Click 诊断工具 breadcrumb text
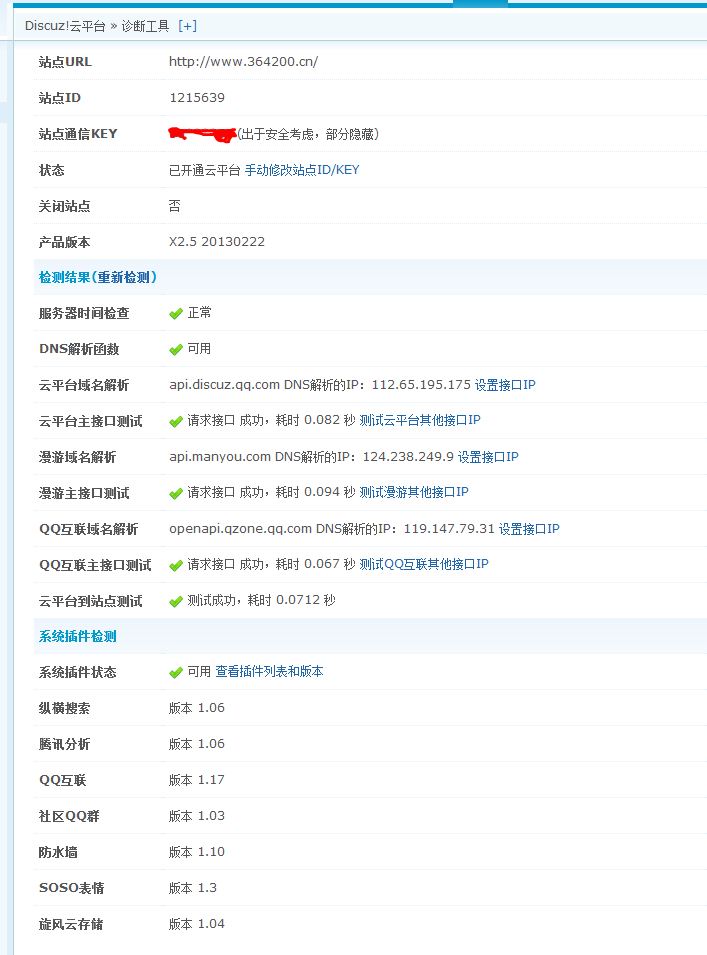This screenshot has height=955, width=707. pyautogui.click(x=145, y=26)
